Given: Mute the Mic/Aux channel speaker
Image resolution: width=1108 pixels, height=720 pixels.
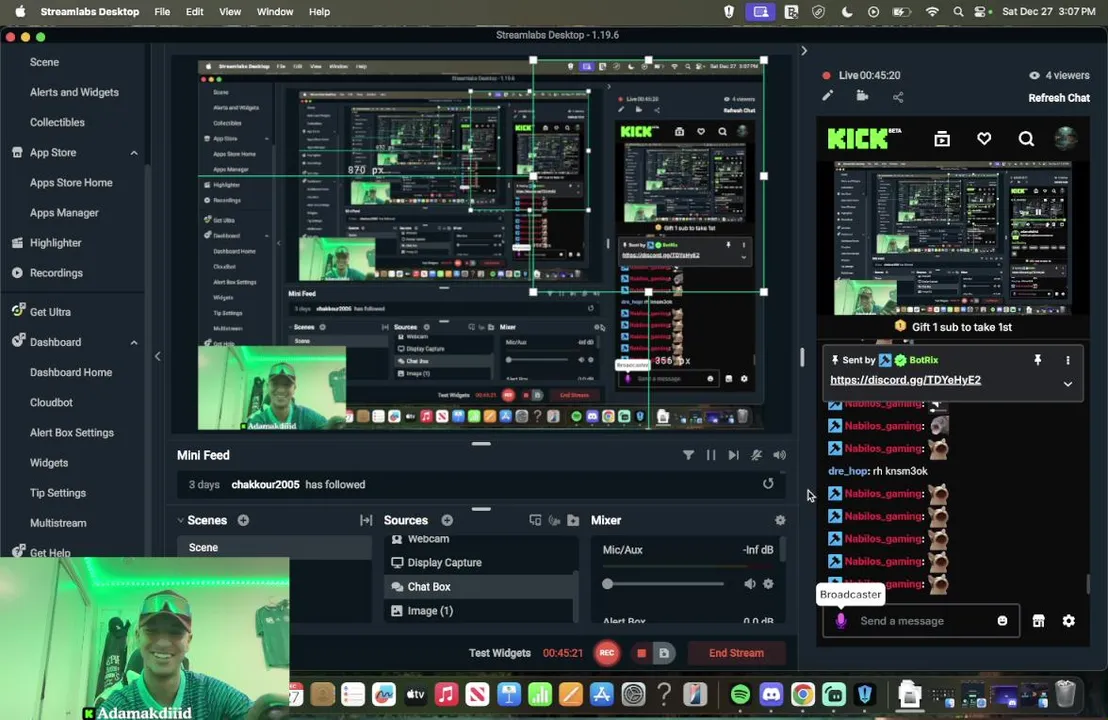Looking at the screenshot, I should click(750, 584).
